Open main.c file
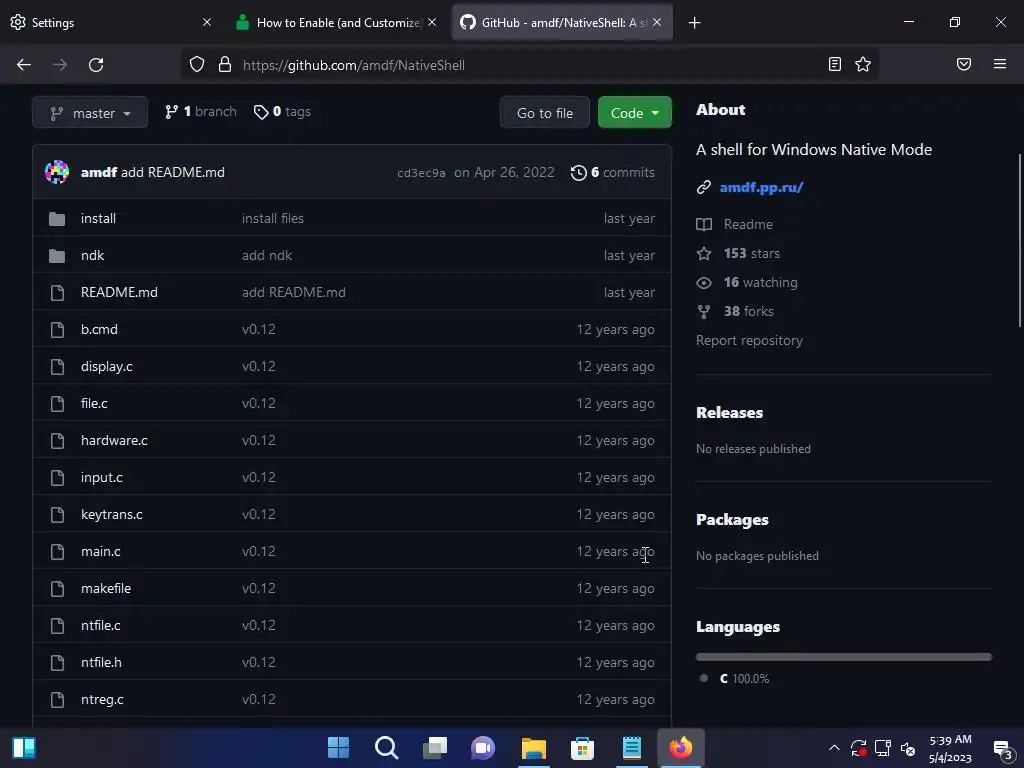The width and height of the screenshot is (1024, 768). 101,551
